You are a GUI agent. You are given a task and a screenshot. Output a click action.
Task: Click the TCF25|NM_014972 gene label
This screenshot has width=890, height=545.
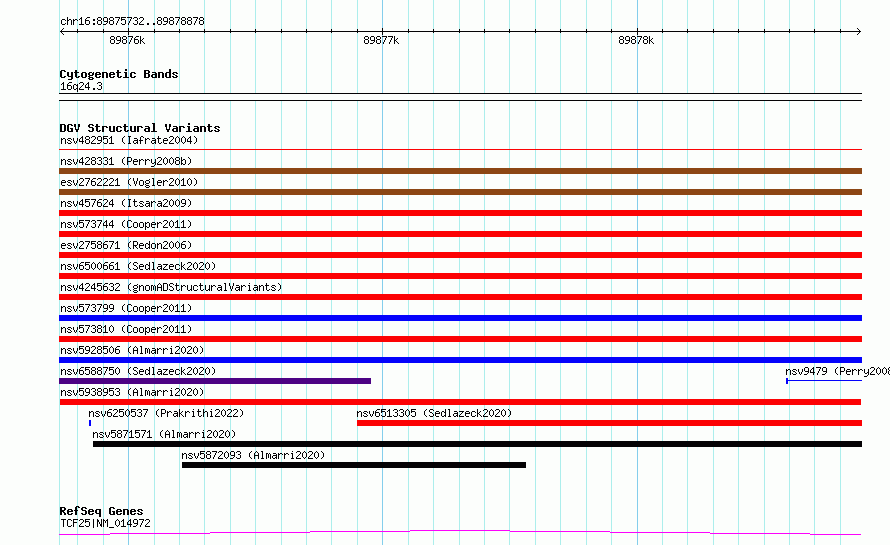point(105,523)
